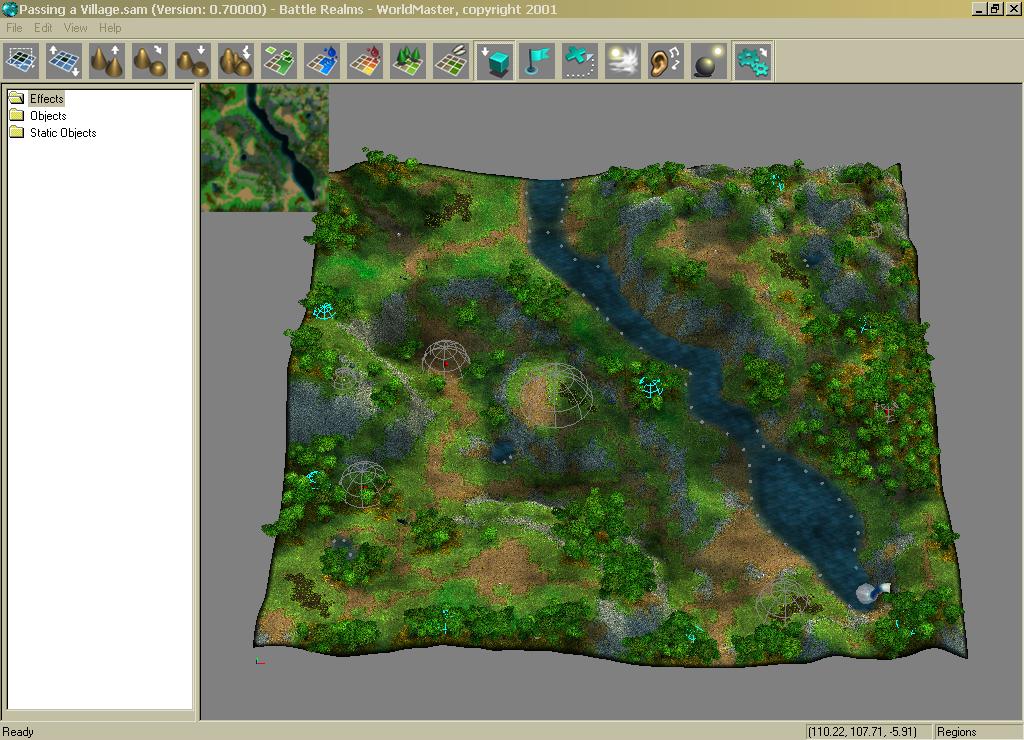This screenshot has width=1024, height=740.
Task: Select the raise/lower grid height tool
Action: point(64,61)
